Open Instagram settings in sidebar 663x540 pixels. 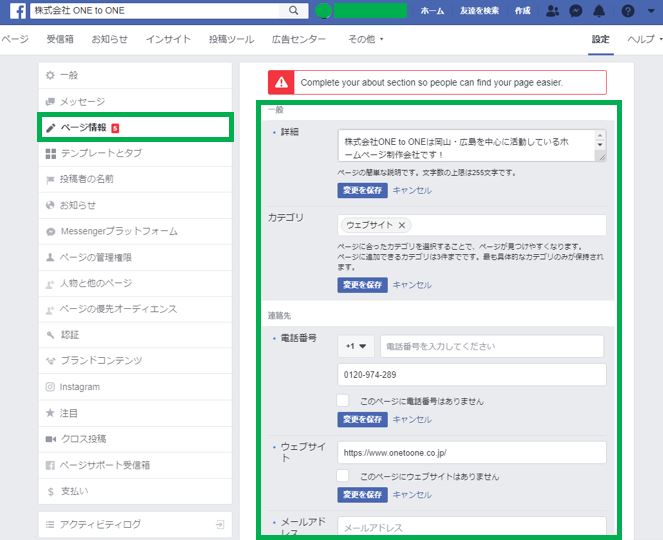tap(80, 387)
